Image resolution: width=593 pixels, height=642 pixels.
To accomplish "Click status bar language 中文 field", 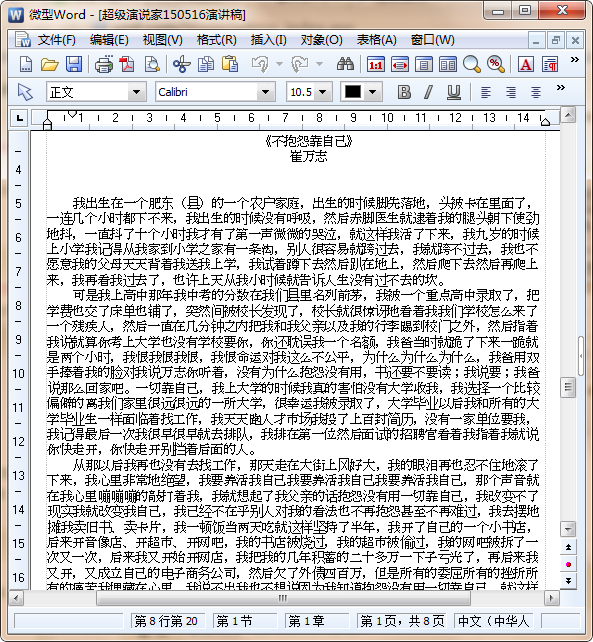I will coord(493,621).
